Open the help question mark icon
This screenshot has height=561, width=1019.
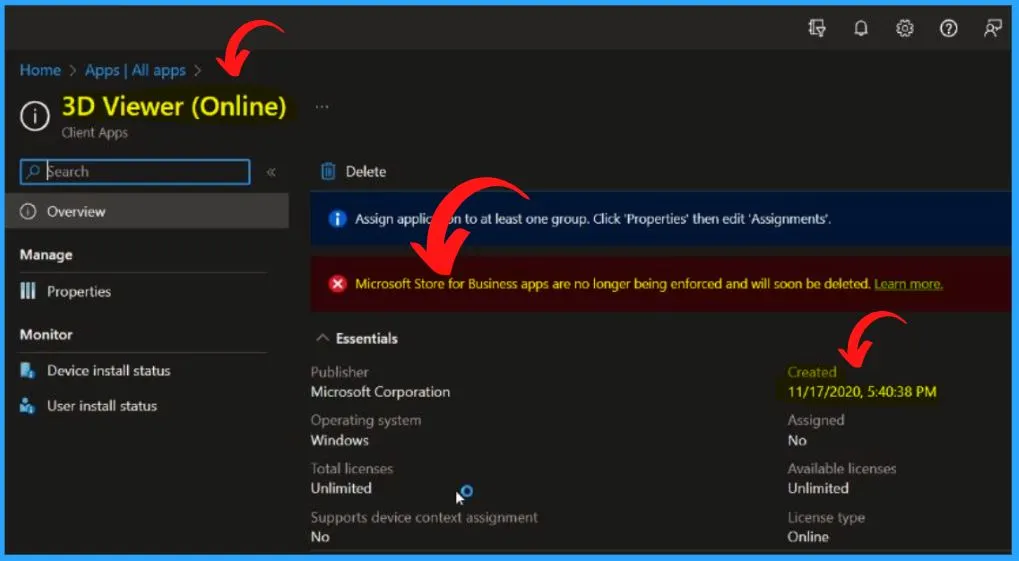(949, 28)
